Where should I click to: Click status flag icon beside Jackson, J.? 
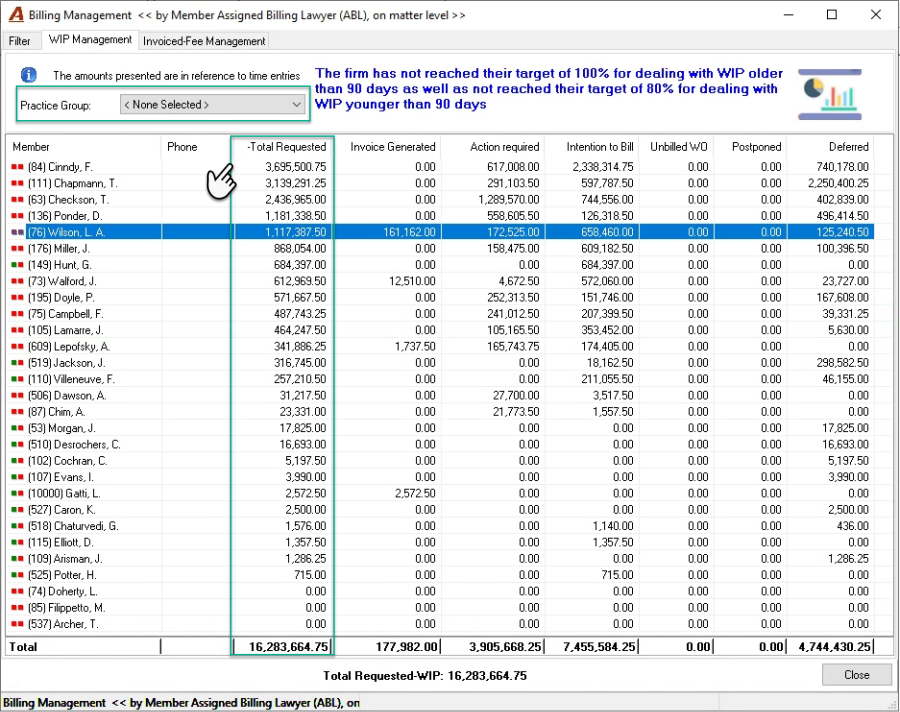(17, 363)
